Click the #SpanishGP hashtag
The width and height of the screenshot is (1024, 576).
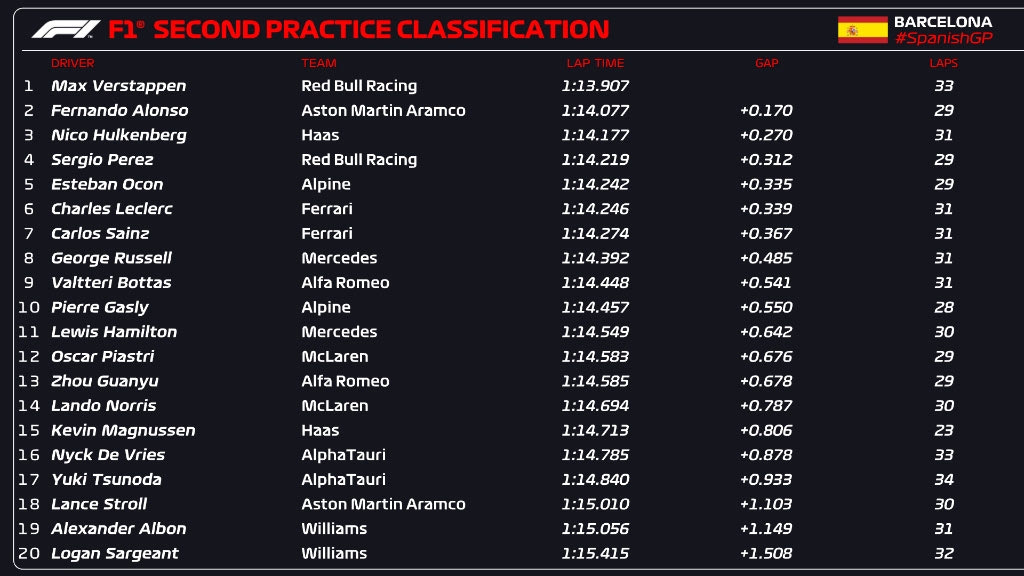click(x=942, y=38)
